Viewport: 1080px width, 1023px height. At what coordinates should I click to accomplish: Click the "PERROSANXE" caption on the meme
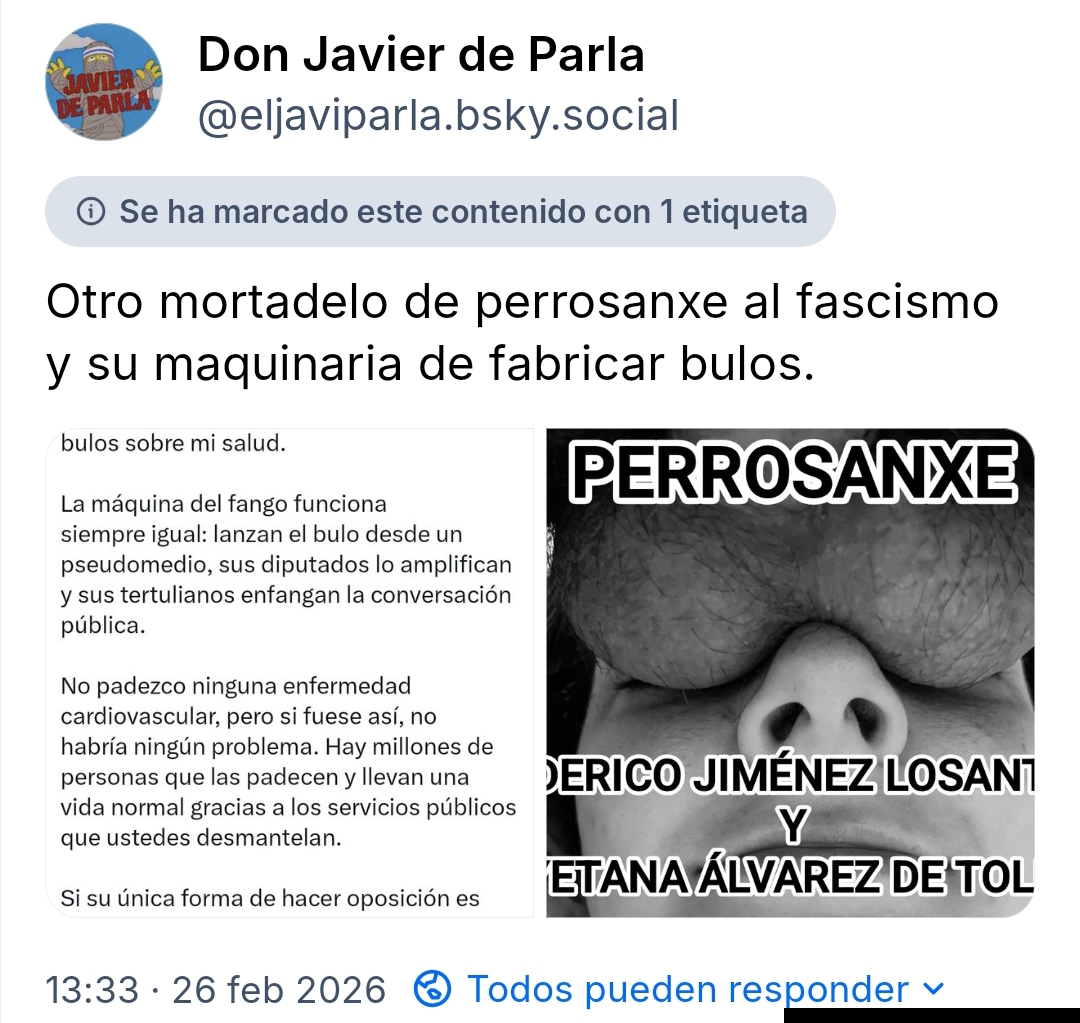click(x=794, y=472)
